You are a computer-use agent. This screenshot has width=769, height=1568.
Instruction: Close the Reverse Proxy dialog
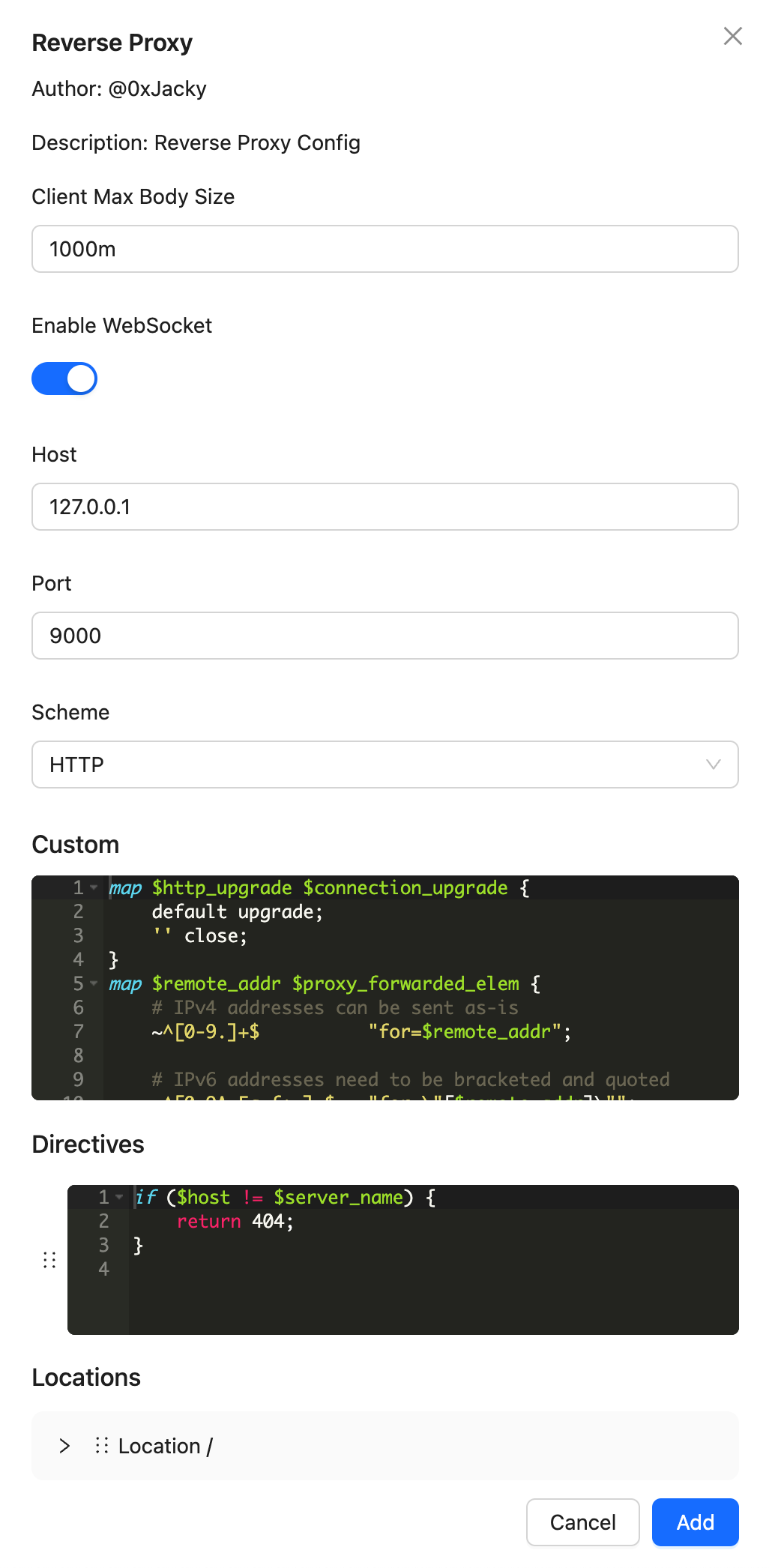point(732,36)
